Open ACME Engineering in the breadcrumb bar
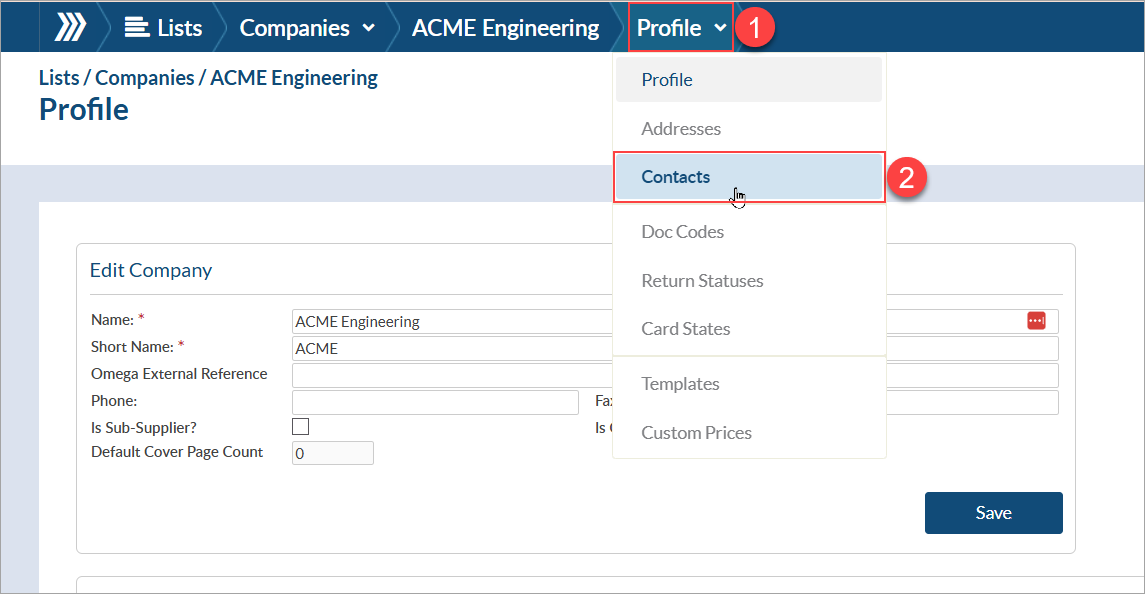This screenshot has width=1145, height=594. [x=505, y=28]
